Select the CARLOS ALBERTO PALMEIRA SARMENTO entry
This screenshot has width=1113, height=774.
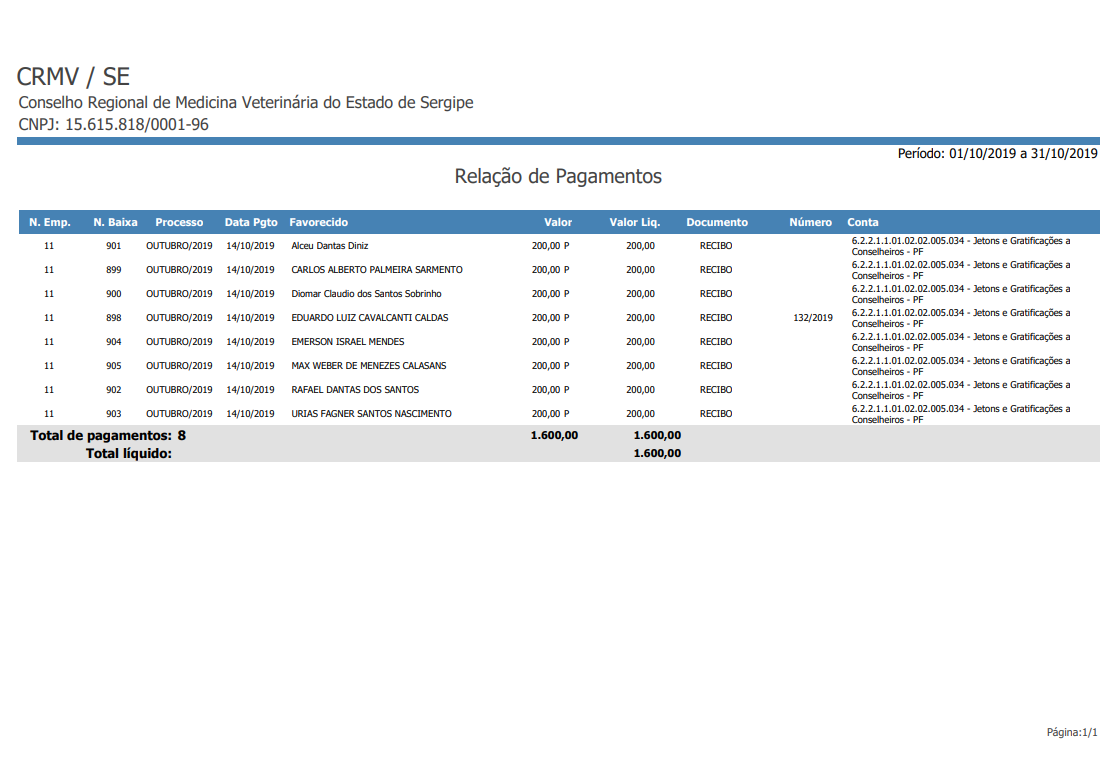[376, 270]
